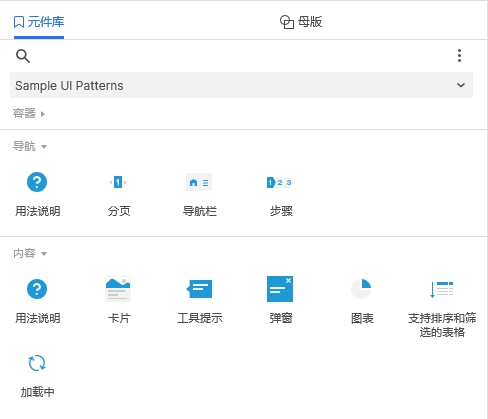This screenshot has width=488, height=419.
Task: Collapse the 导航 section
Action: tap(30, 146)
